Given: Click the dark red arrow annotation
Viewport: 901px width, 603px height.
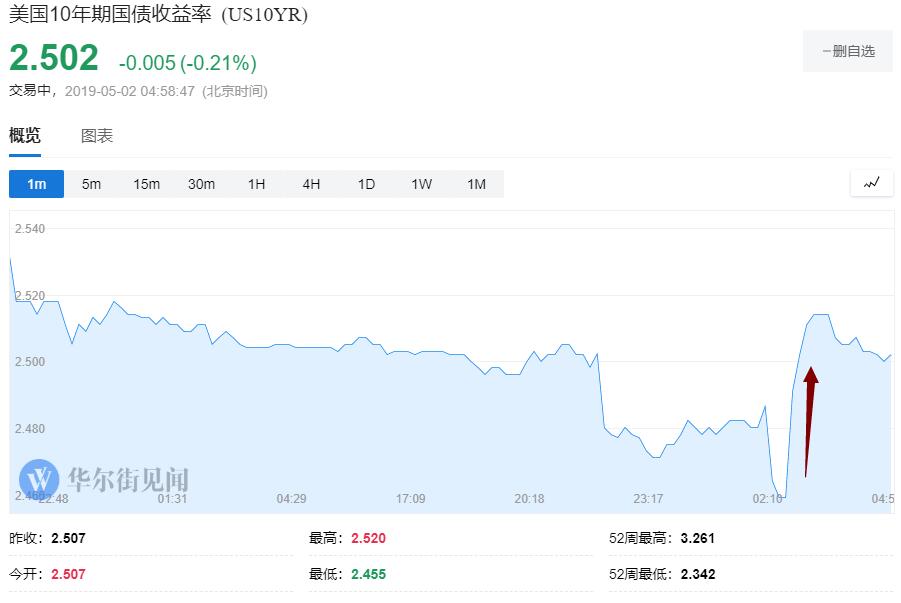Looking at the screenshot, I should [809, 420].
